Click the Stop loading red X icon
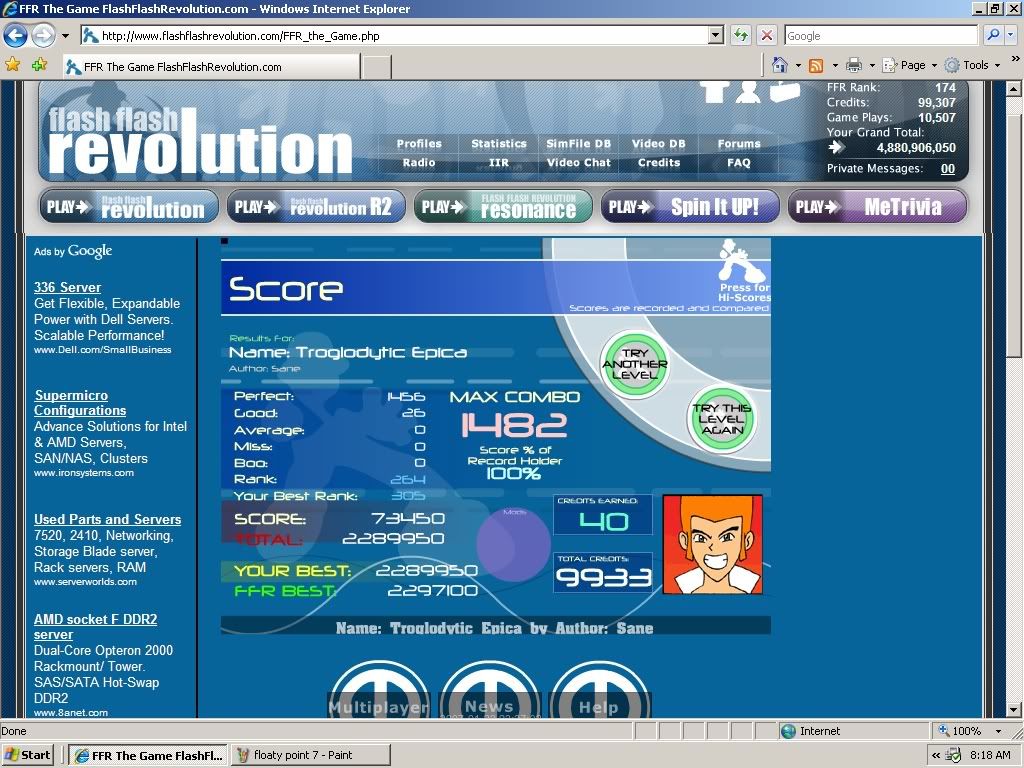This screenshot has height=768, width=1024. click(x=767, y=36)
